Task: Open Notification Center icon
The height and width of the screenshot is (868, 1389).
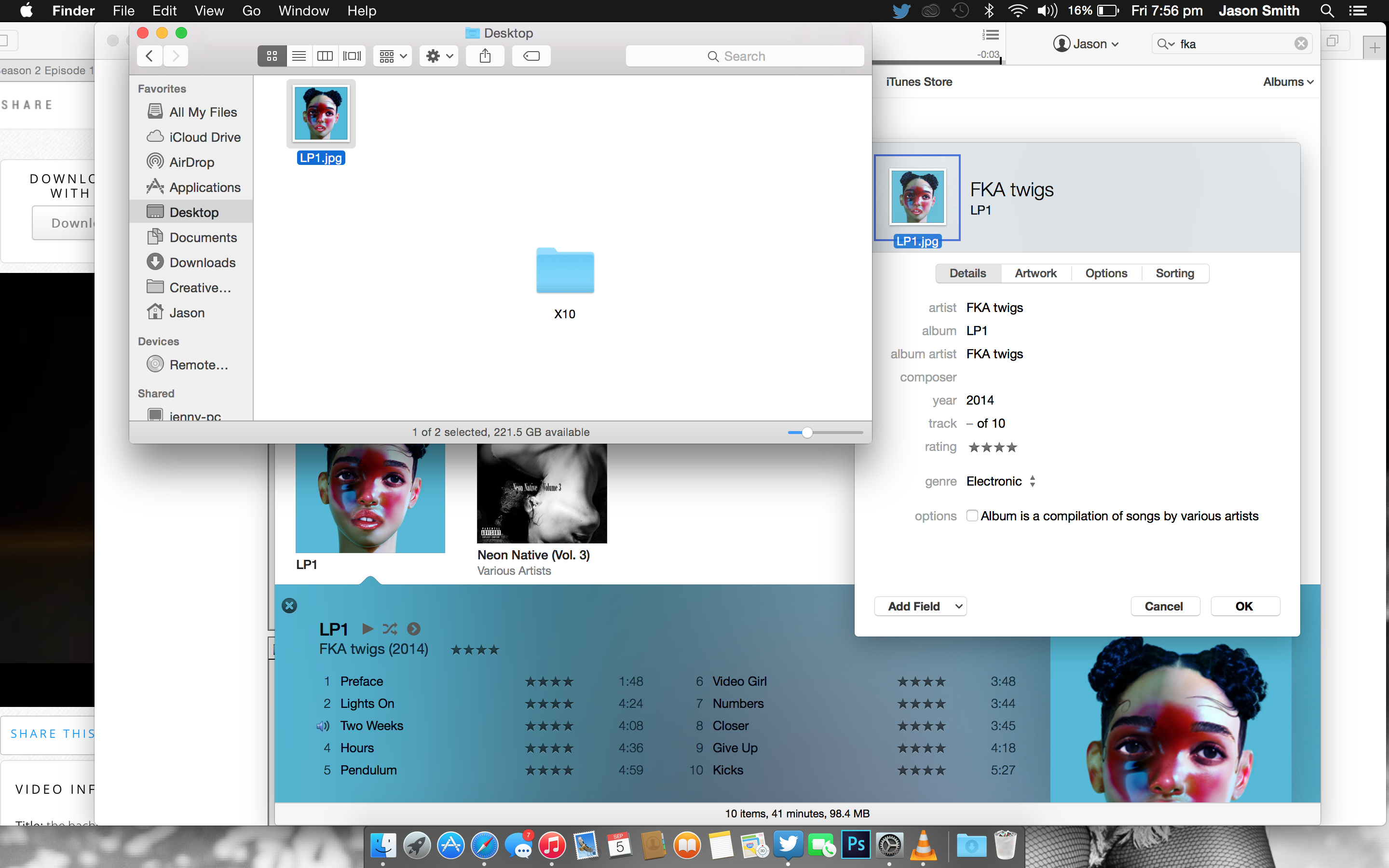Action: pyautogui.click(x=1358, y=11)
